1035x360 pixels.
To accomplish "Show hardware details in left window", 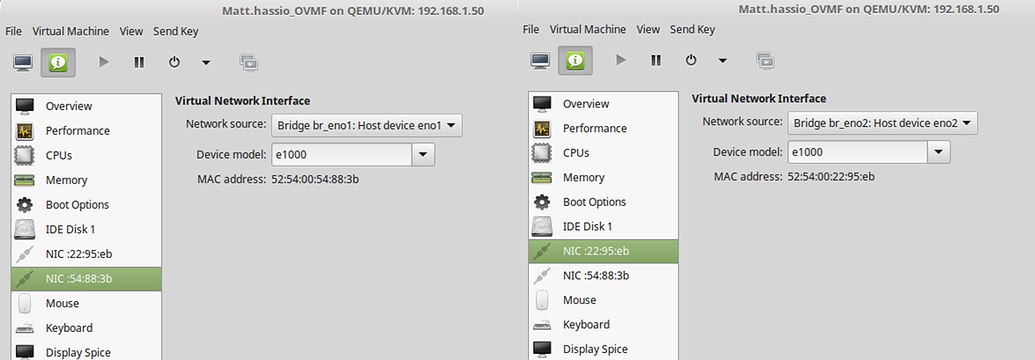I will tap(59, 62).
